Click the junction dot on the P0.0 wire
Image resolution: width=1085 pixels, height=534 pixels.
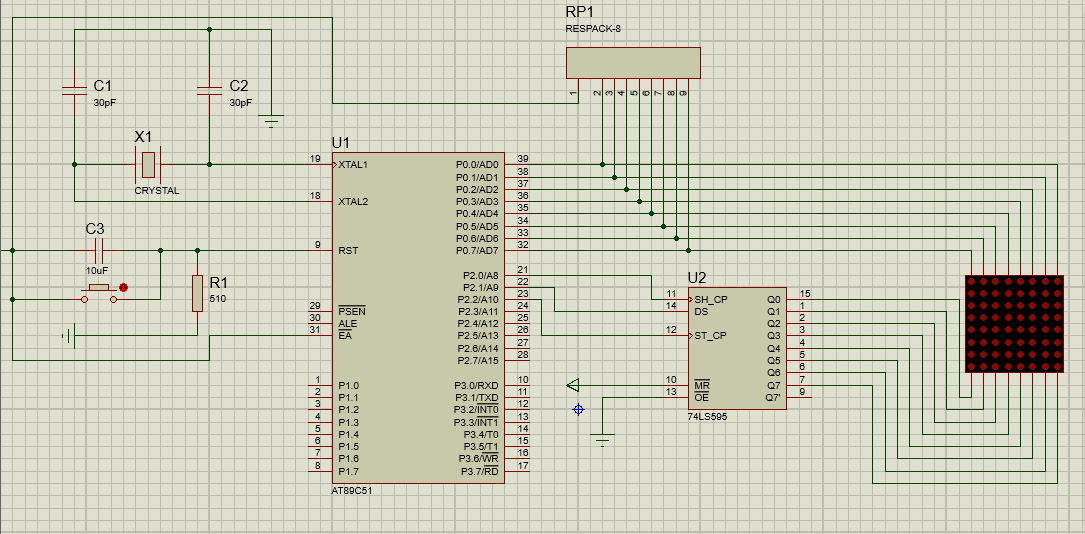pos(603,165)
